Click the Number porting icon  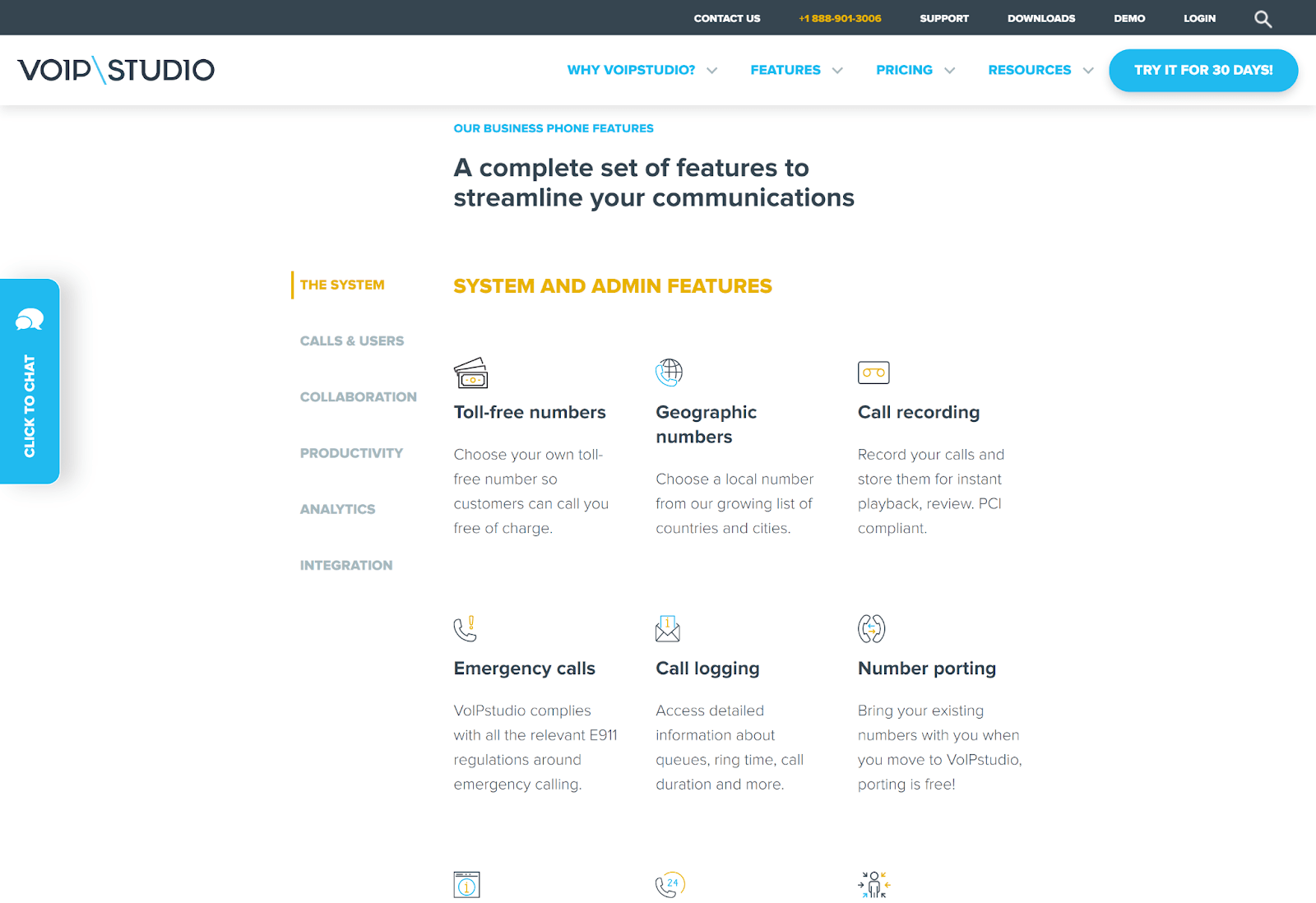(872, 629)
